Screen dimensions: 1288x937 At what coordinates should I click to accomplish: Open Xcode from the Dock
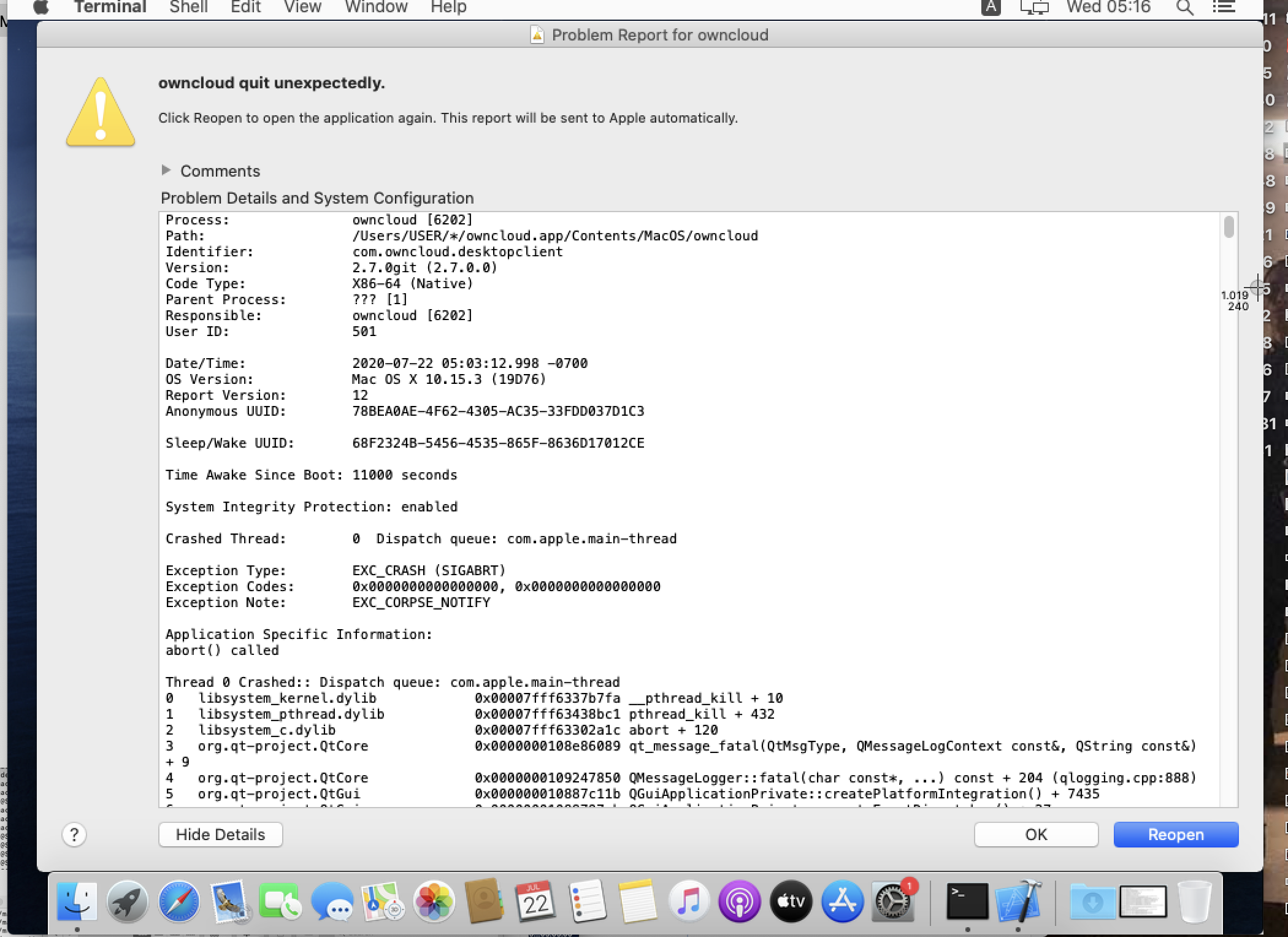pos(1019,902)
